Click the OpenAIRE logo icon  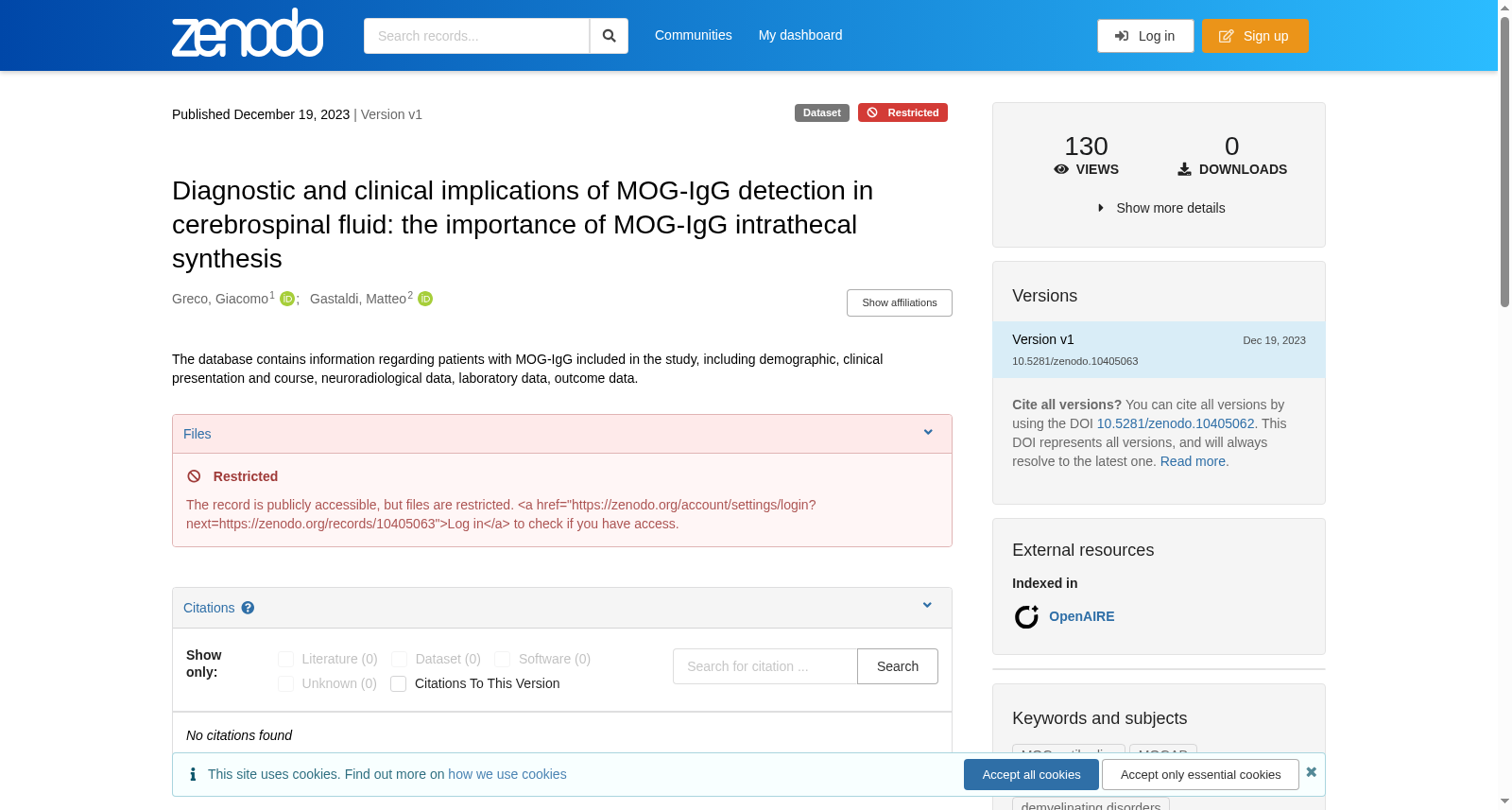1026,617
